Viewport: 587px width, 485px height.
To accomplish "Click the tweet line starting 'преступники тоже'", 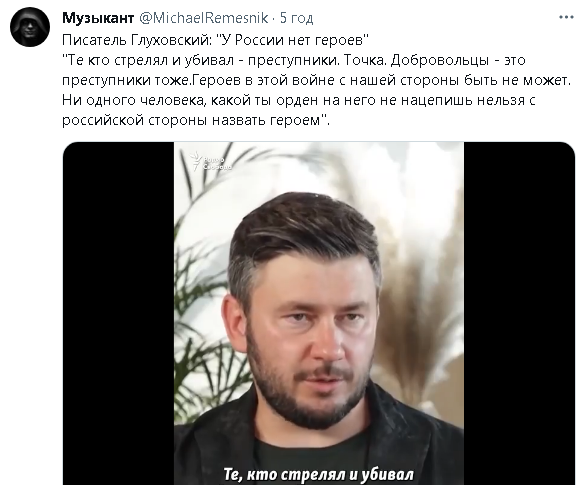I will (x=316, y=80).
